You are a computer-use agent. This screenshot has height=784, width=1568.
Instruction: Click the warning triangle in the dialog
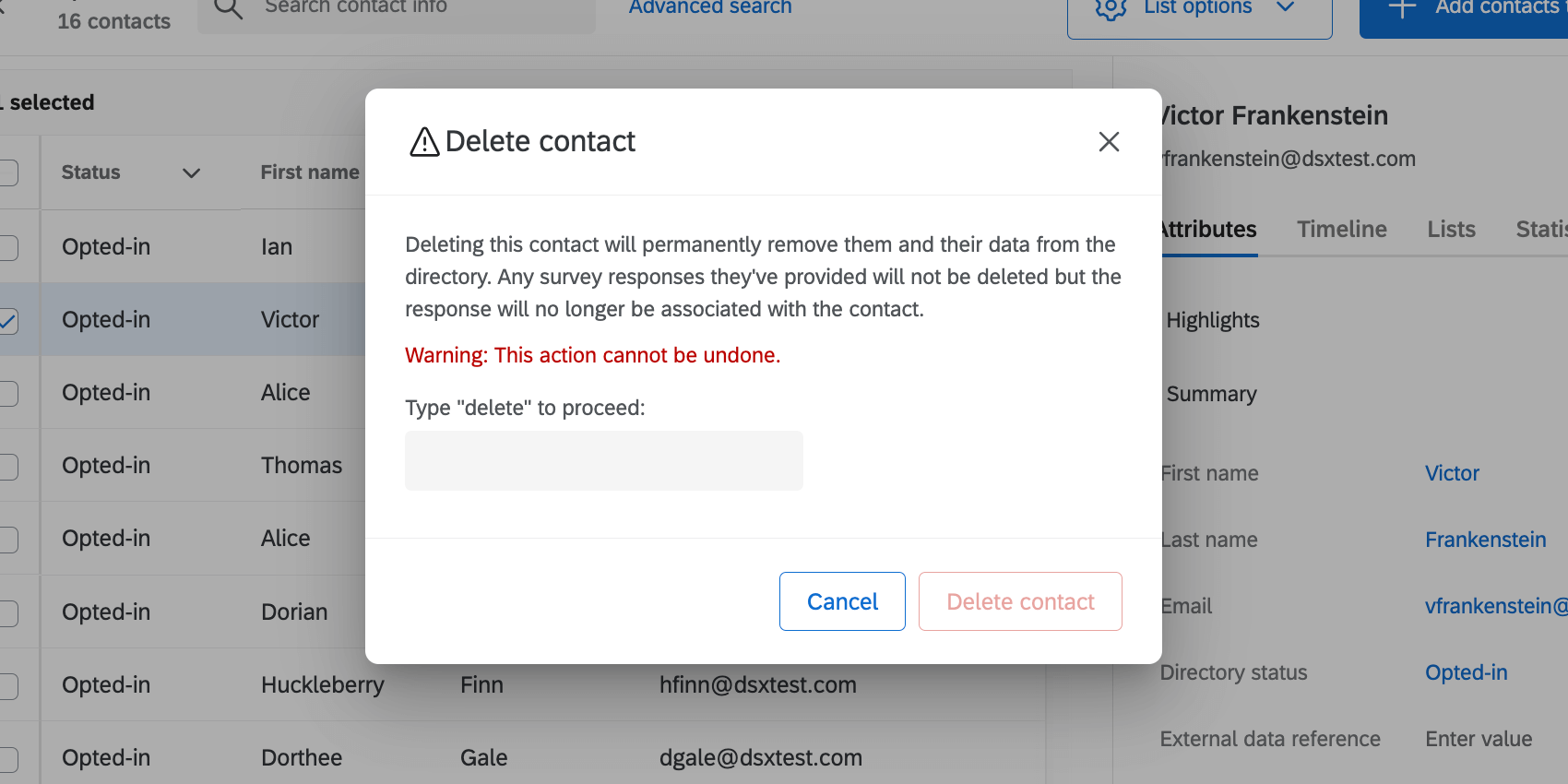(x=422, y=141)
